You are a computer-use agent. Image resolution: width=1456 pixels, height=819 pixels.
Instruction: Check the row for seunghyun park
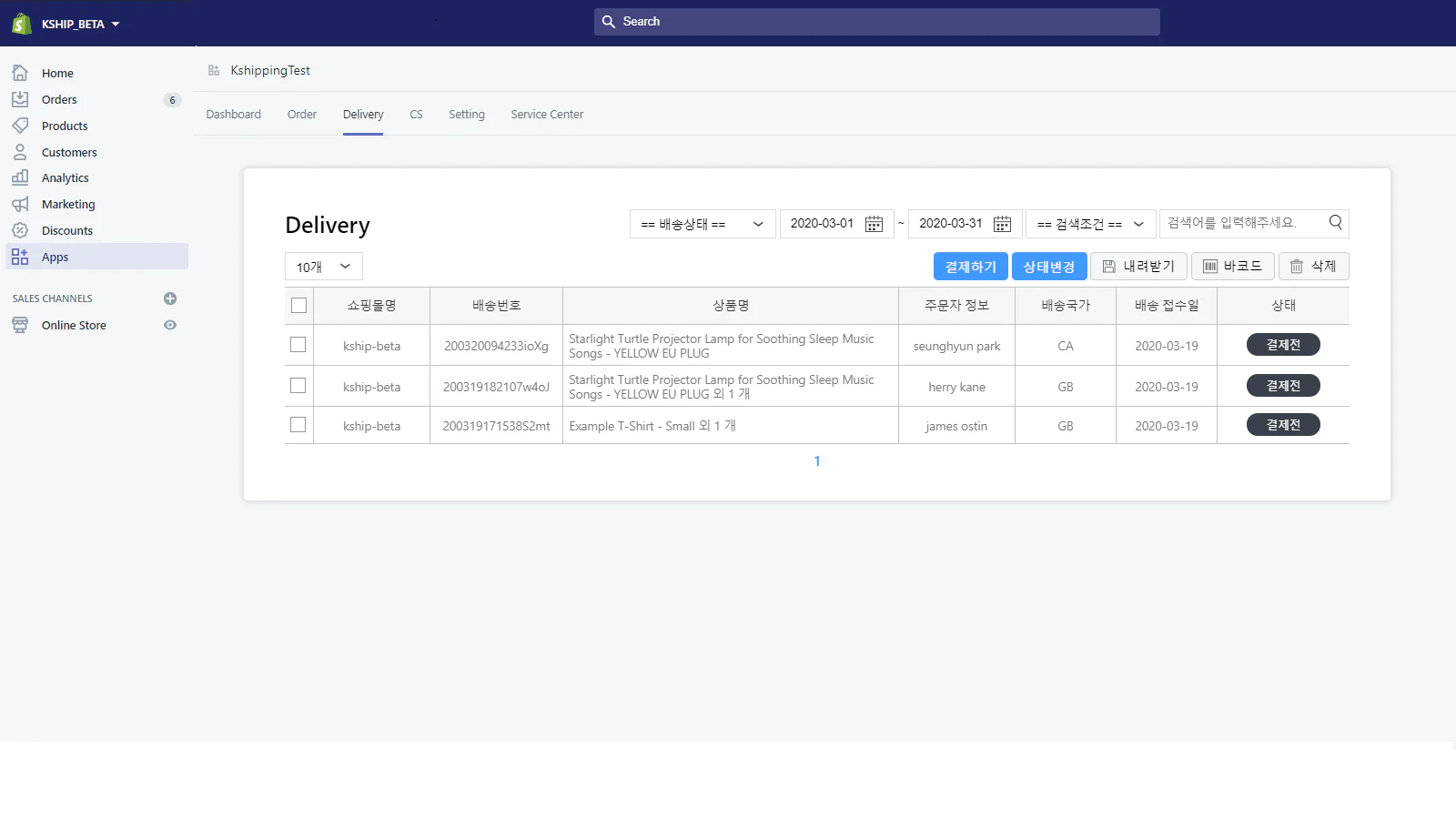[298, 345]
